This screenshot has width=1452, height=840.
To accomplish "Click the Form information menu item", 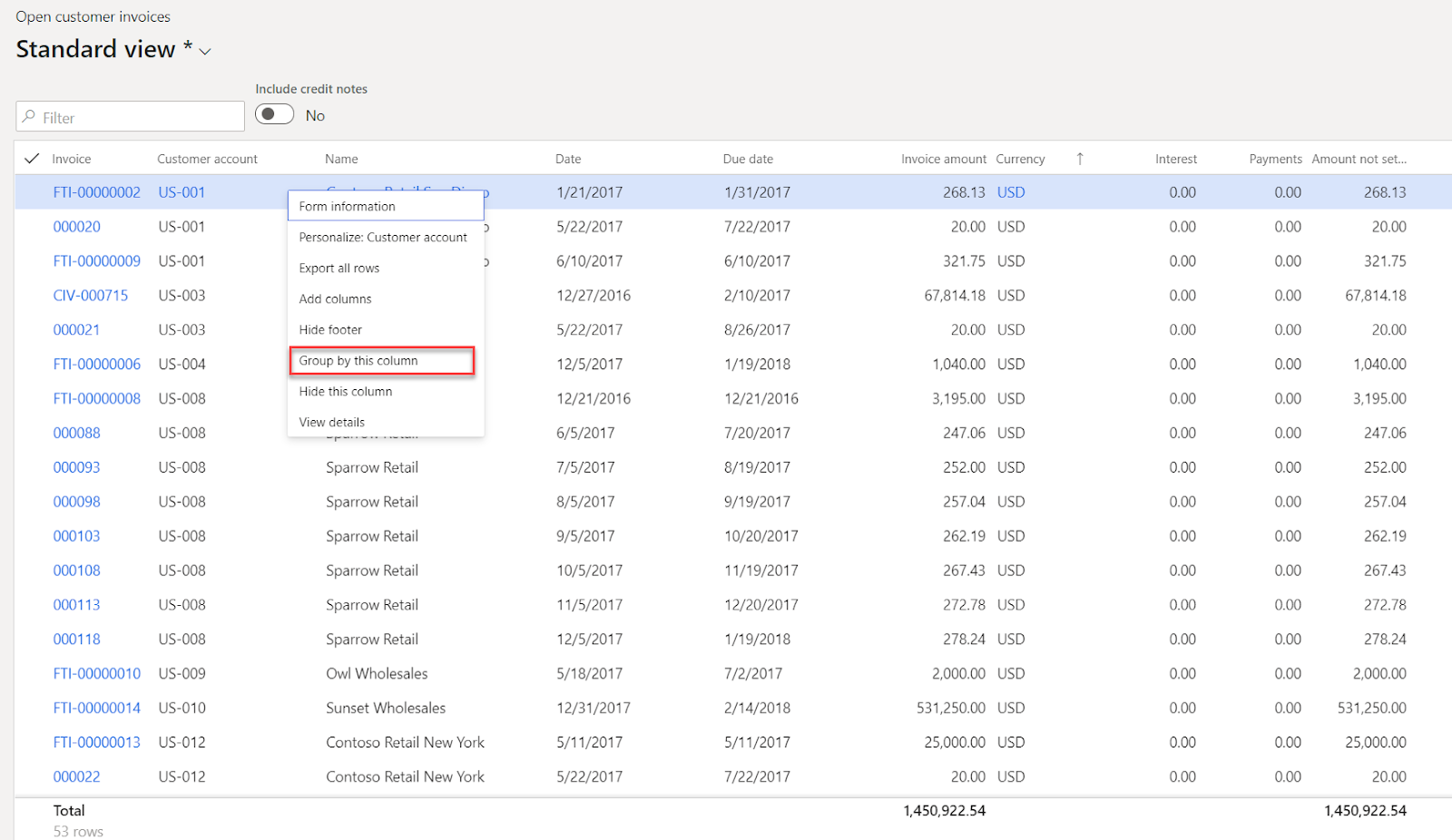I will (347, 206).
